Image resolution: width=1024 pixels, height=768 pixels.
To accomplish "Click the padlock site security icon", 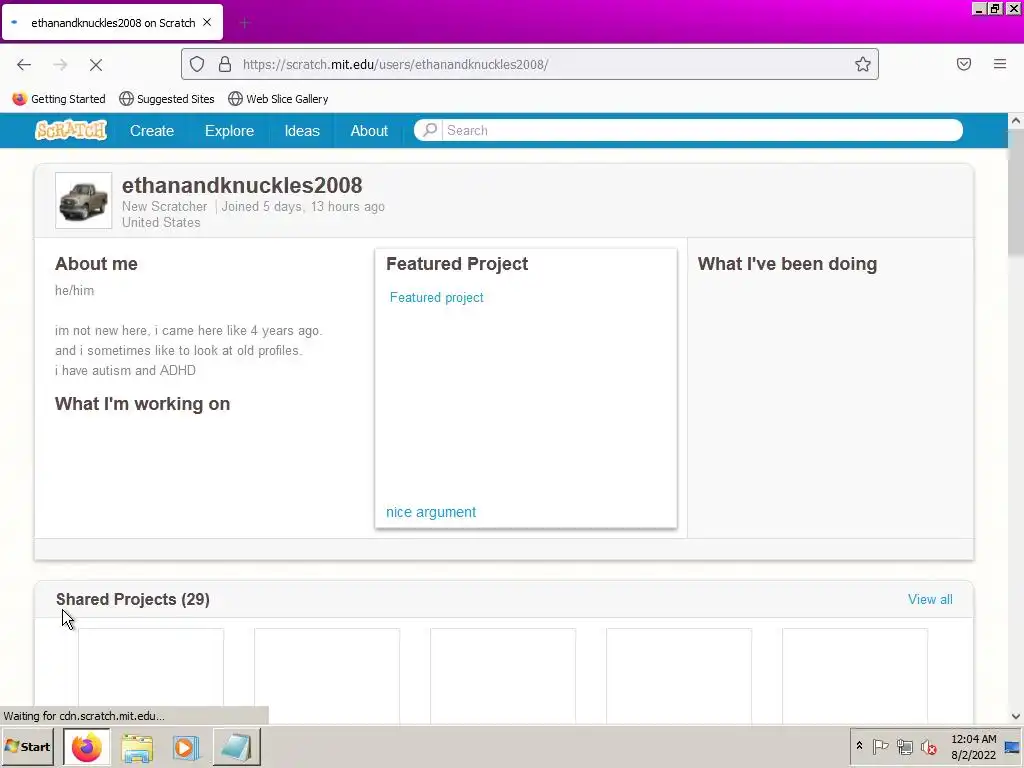I will 225,64.
